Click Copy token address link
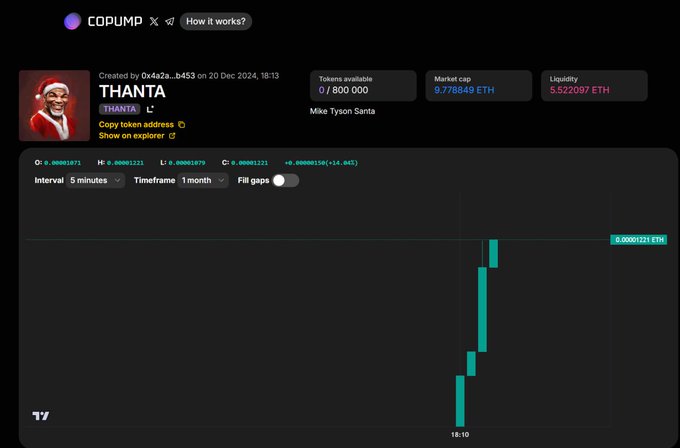 136,124
